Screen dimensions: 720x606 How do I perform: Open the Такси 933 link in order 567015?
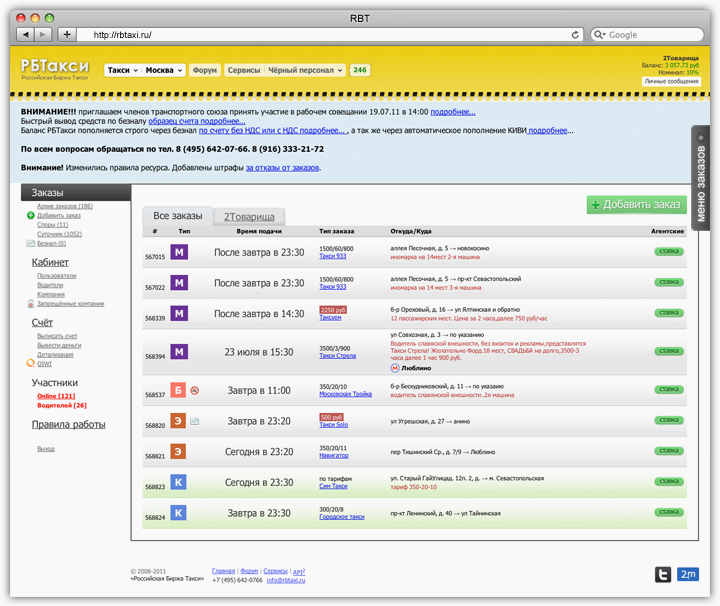(332, 256)
